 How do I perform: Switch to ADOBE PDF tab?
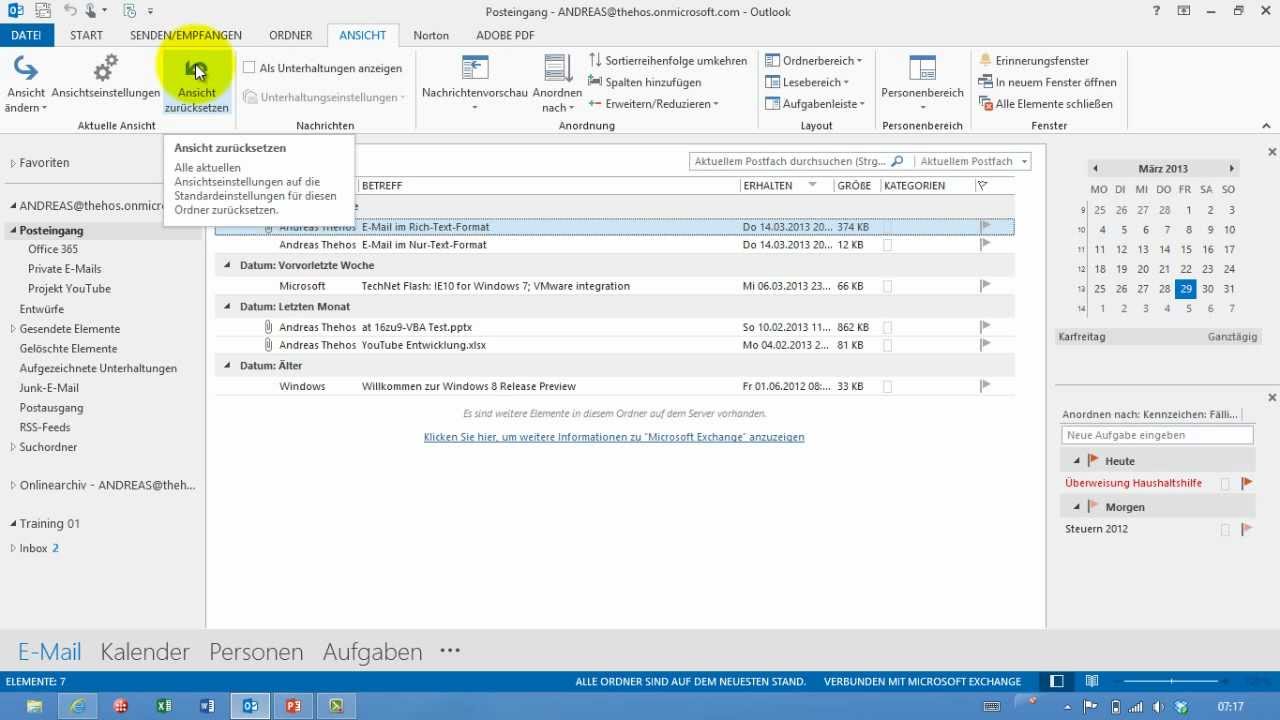(505, 35)
